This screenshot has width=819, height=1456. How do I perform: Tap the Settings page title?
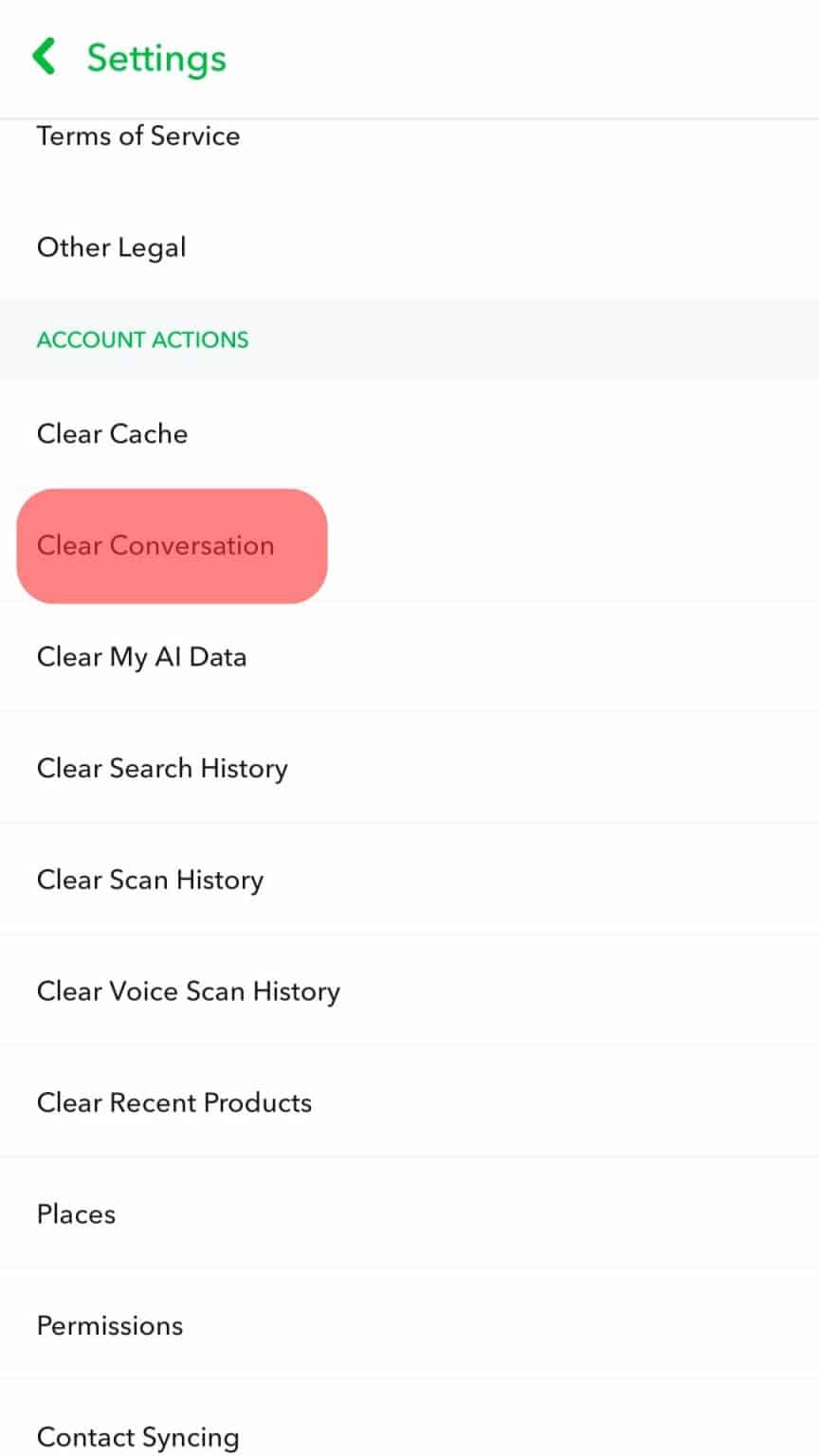click(x=155, y=57)
